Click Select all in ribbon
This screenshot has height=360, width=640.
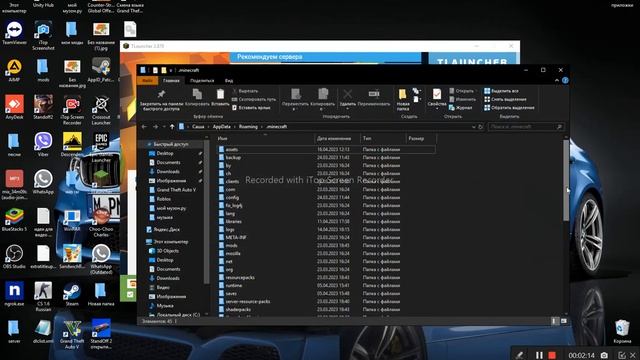[501, 91]
